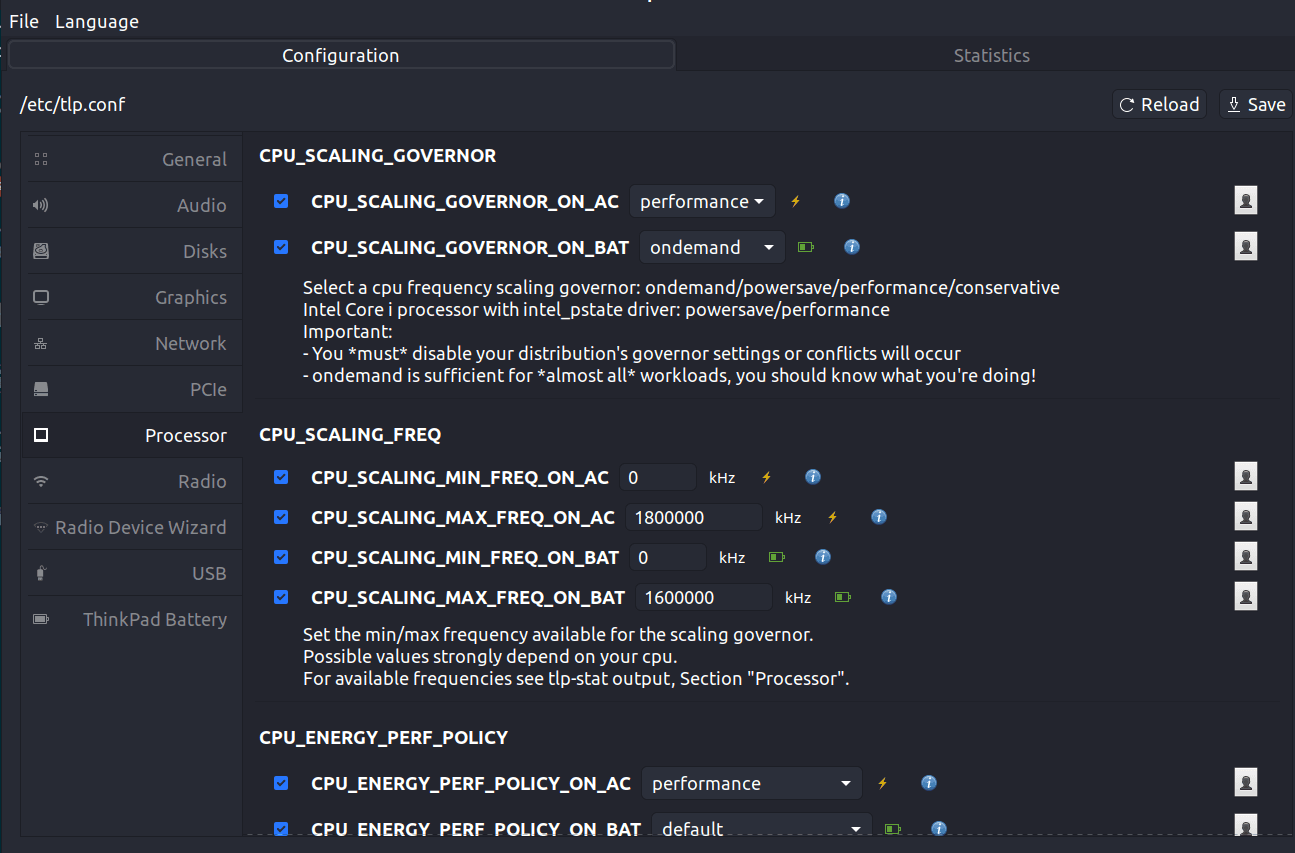Click info icon for CPU_ENERGY_PERF_POLICY_ON_AC

coord(928,783)
